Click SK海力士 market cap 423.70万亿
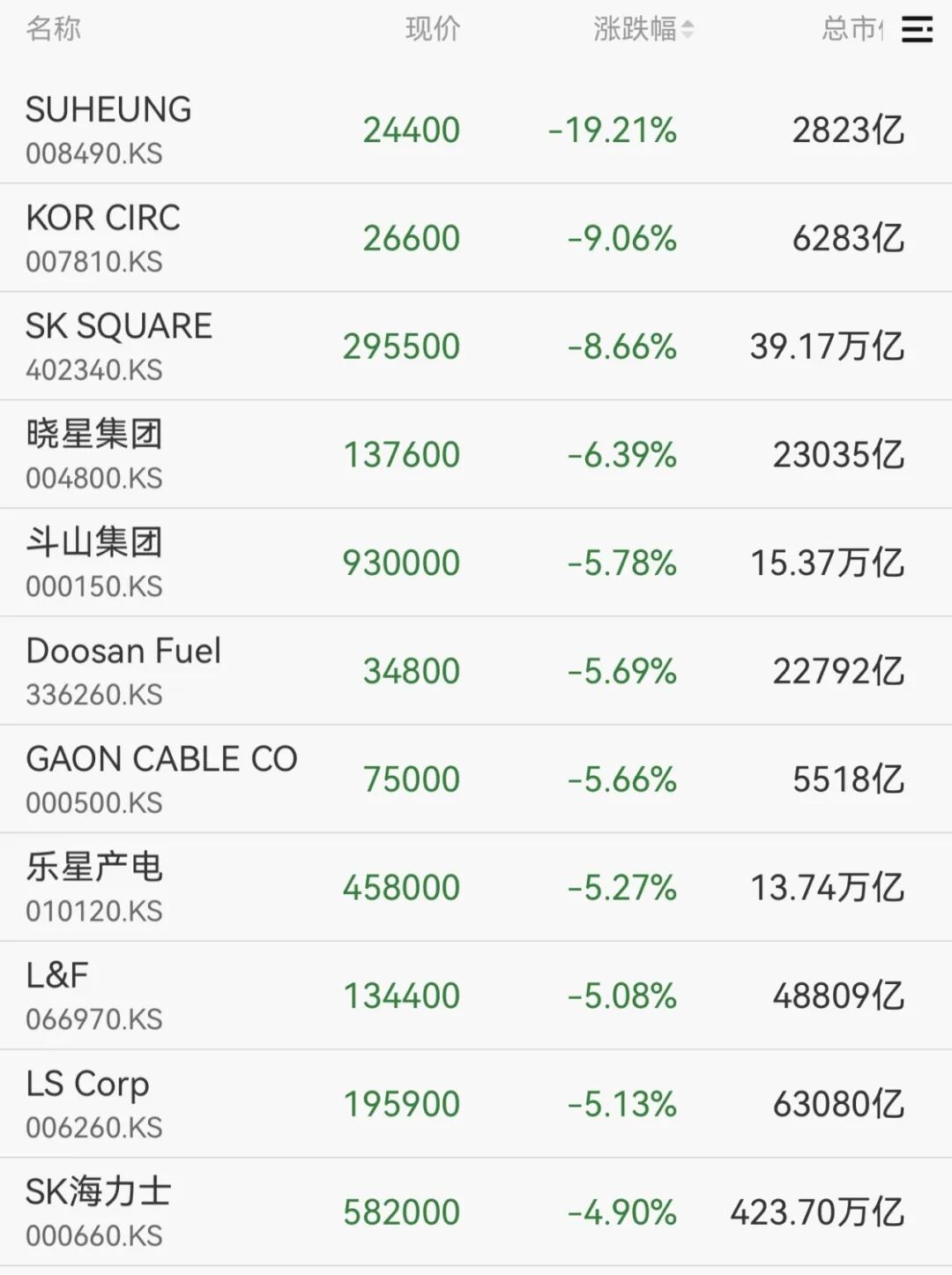 [816, 1212]
